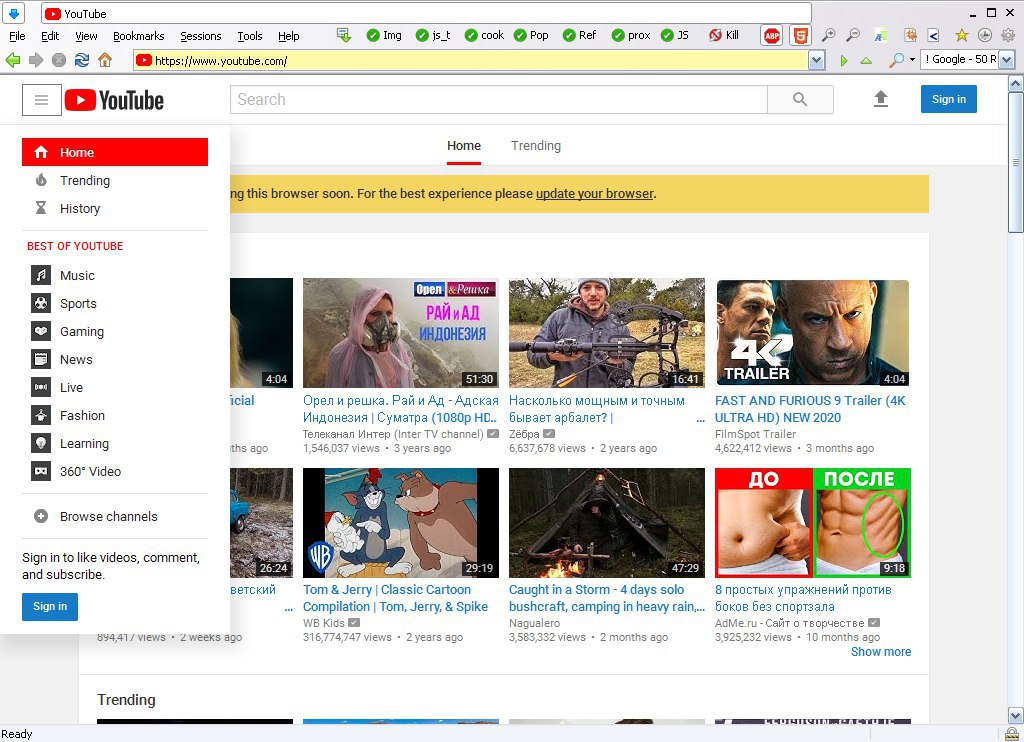Click the YouTube logo
The image size is (1024, 742).
tap(114, 100)
